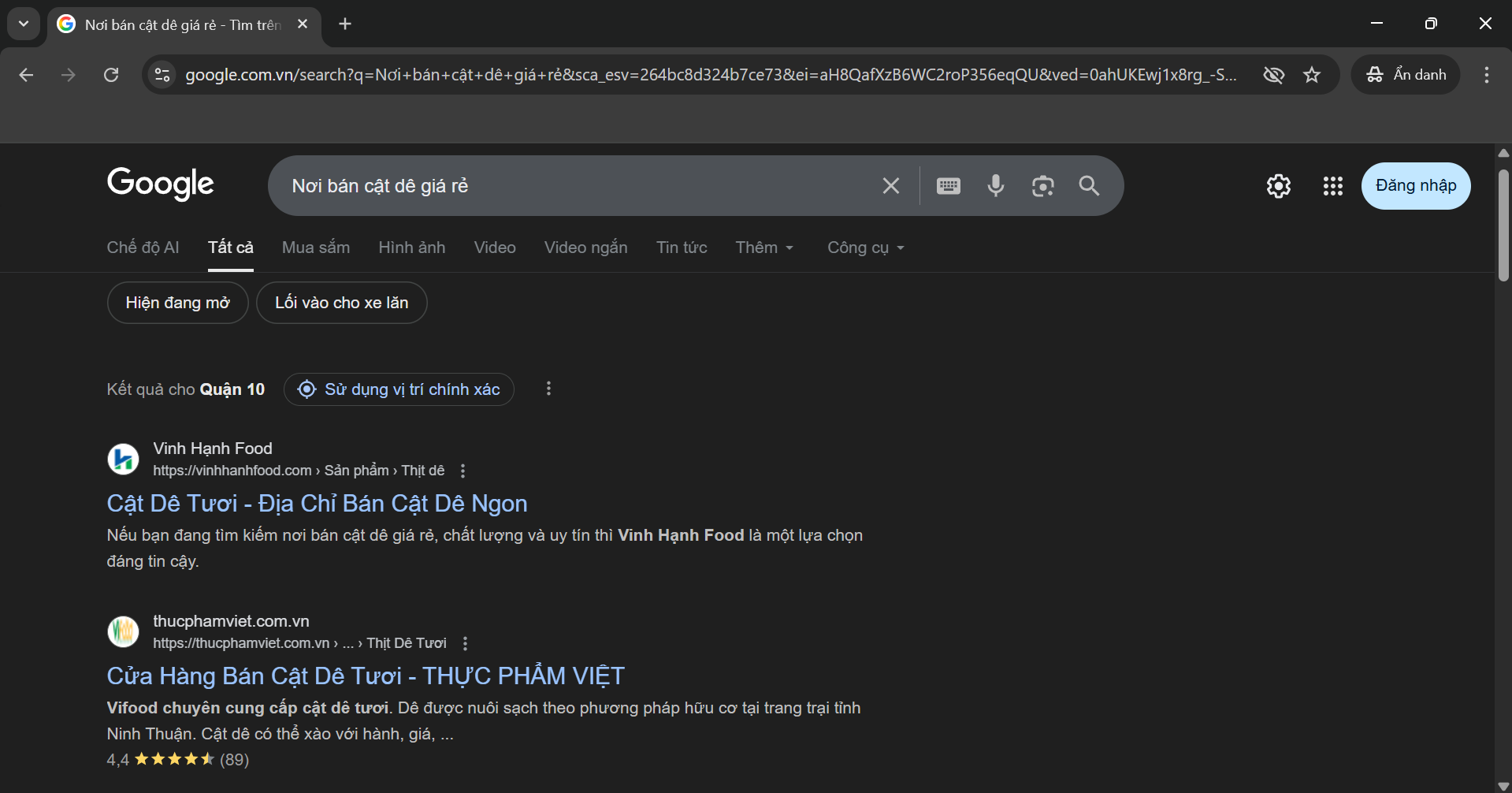Open Google quick settings gear
Screen dimensions: 1512x793
[x=1279, y=186]
